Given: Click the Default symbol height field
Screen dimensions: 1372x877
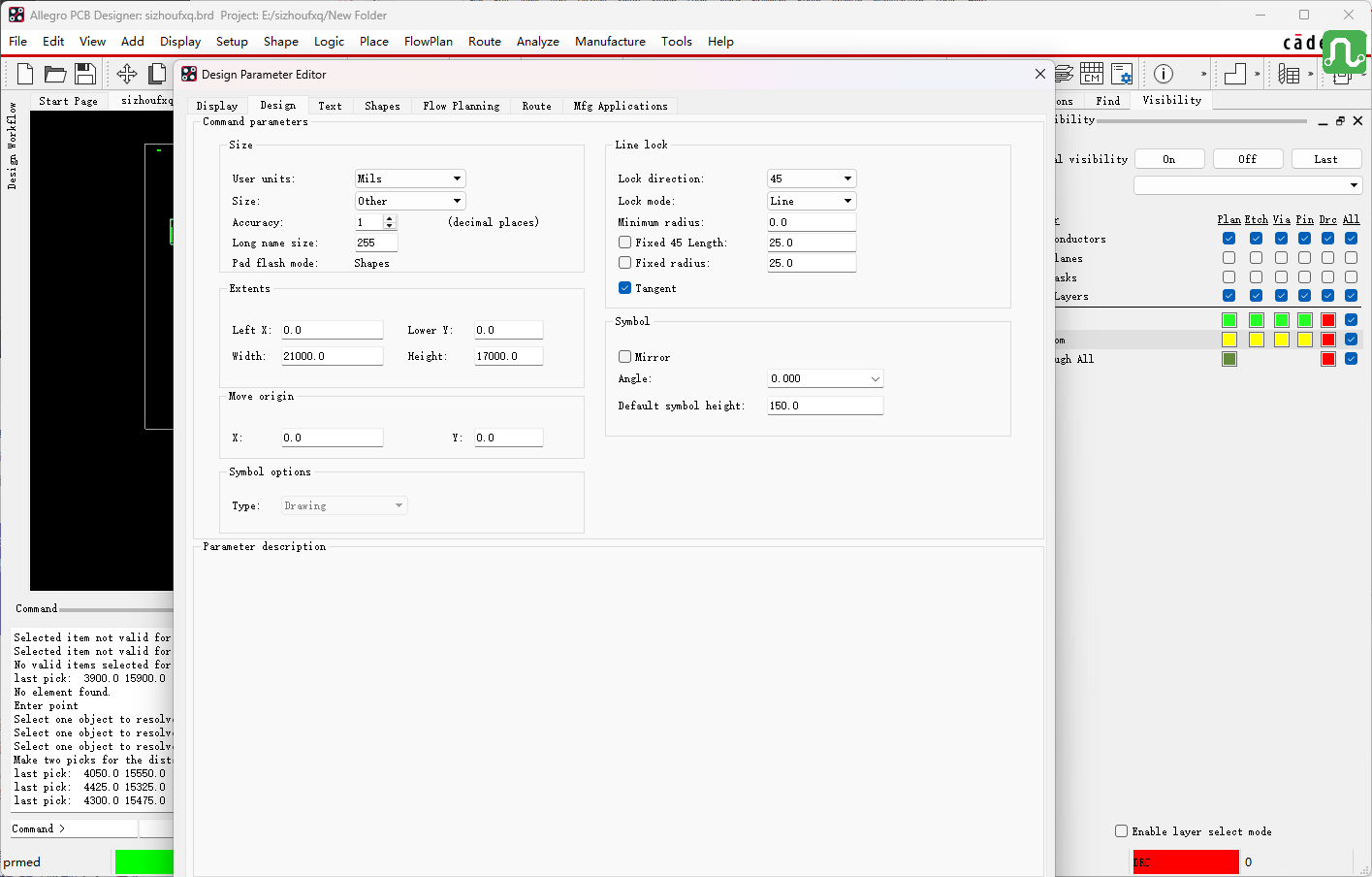Looking at the screenshot, I should coord(825,406).
